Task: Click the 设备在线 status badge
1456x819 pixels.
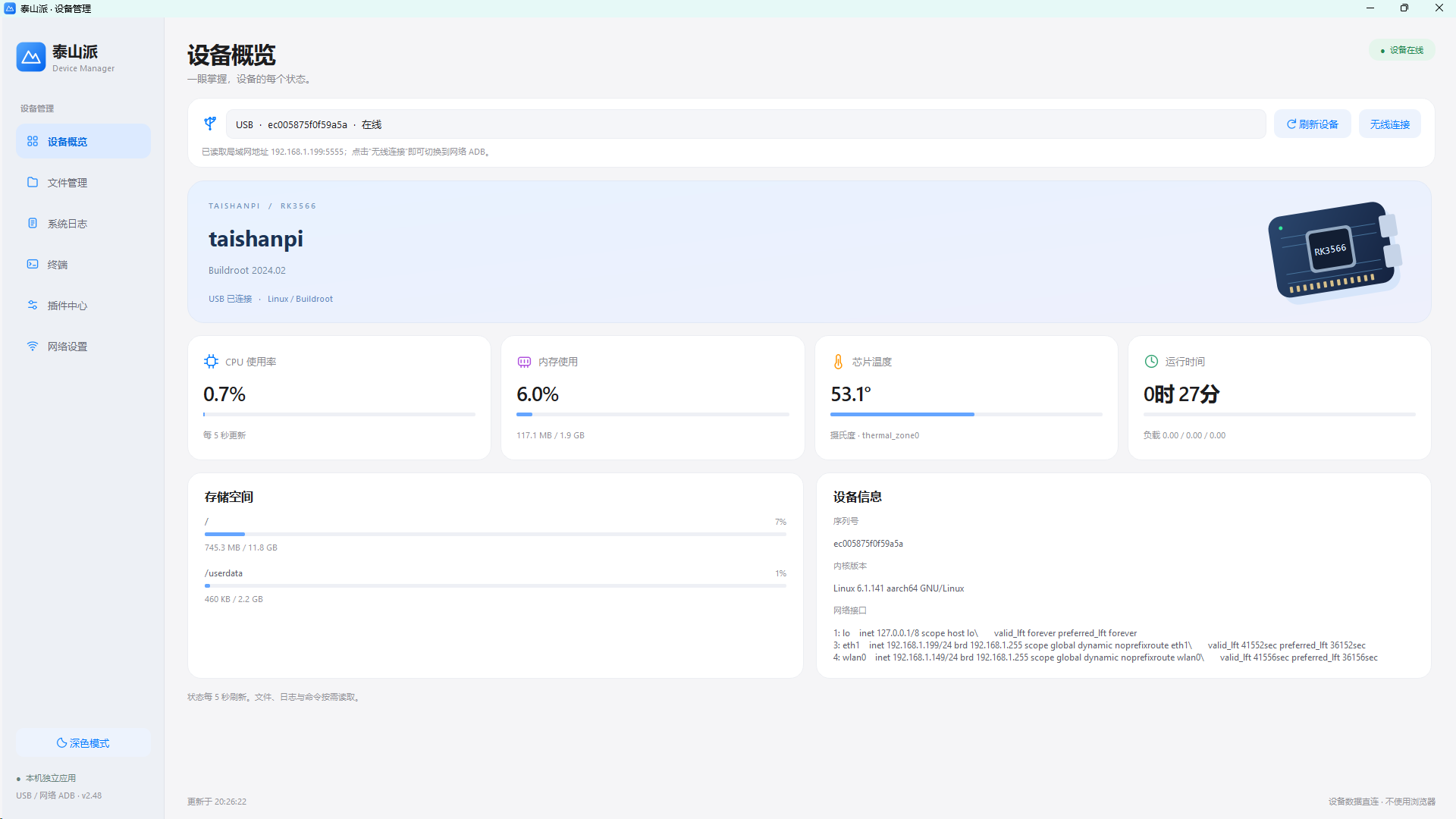Action: [x=1401, y=50]
